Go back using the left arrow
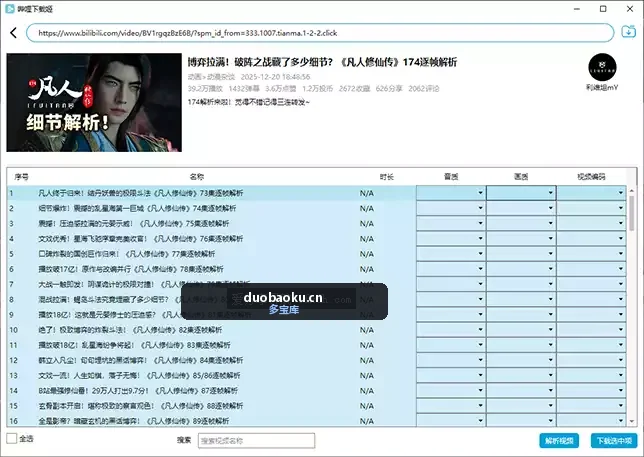This screenshot has width=644, height=457. click(x=14, y=33)
